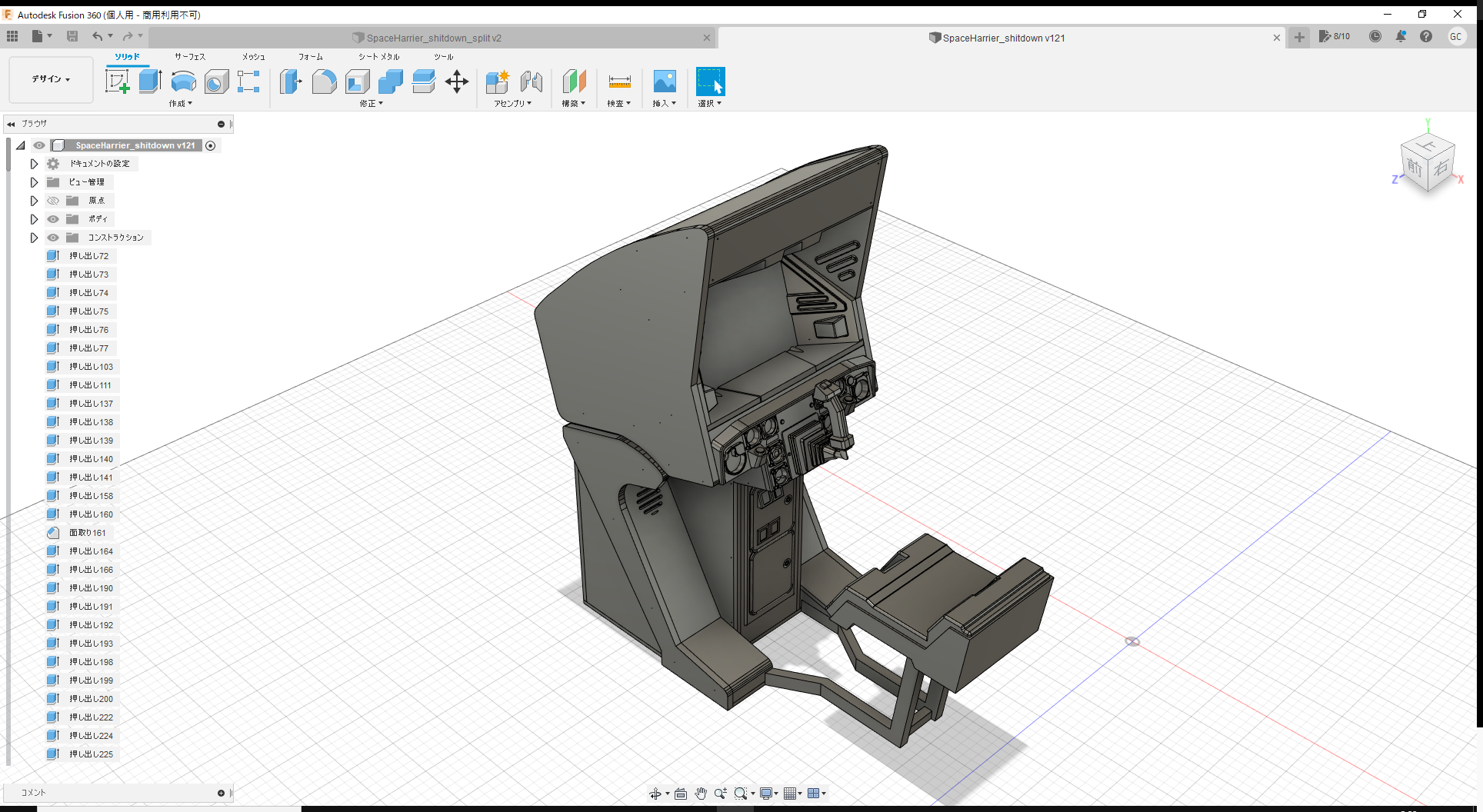
Task: Switch to the サーフェス ribbon tab
Action: [189, 56]
